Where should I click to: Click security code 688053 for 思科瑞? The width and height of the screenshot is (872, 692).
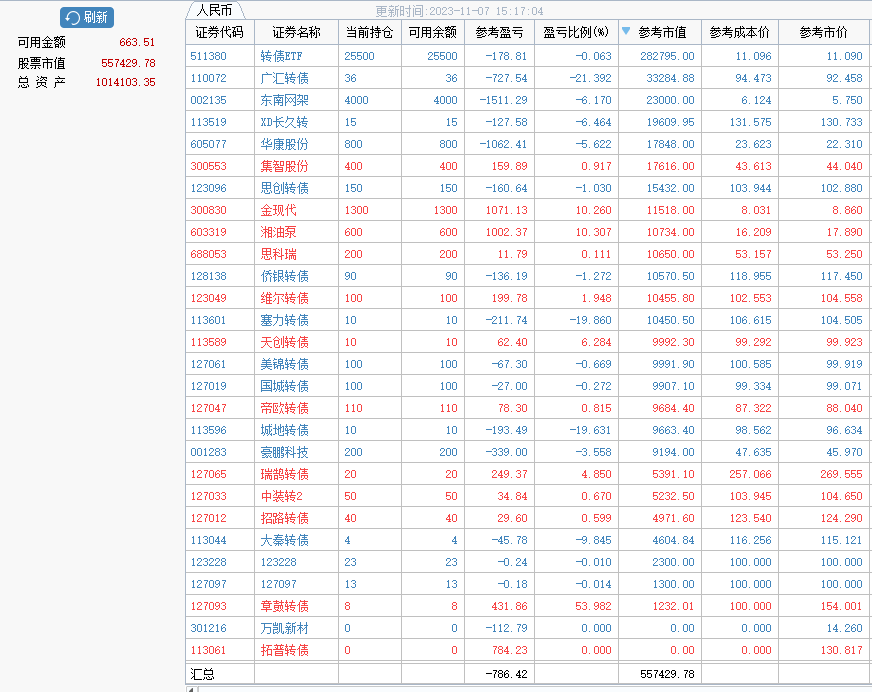(x=208, y=254)
